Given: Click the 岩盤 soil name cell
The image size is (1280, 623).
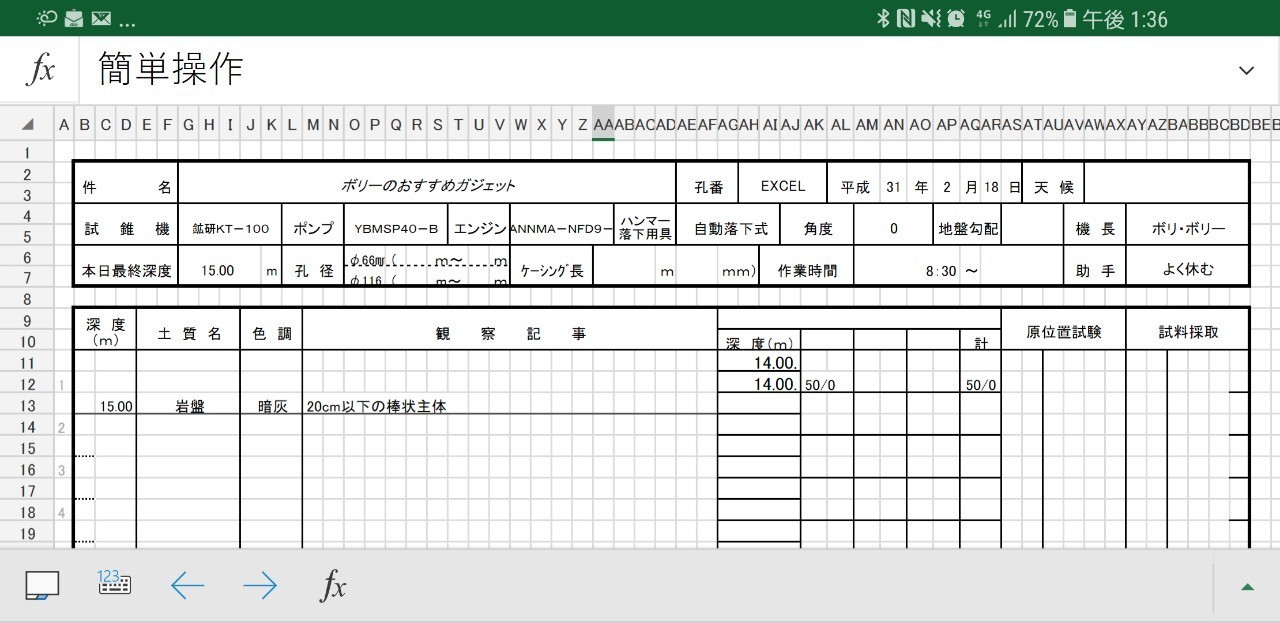Looking at the screenshot, I should tap(188, 407).
